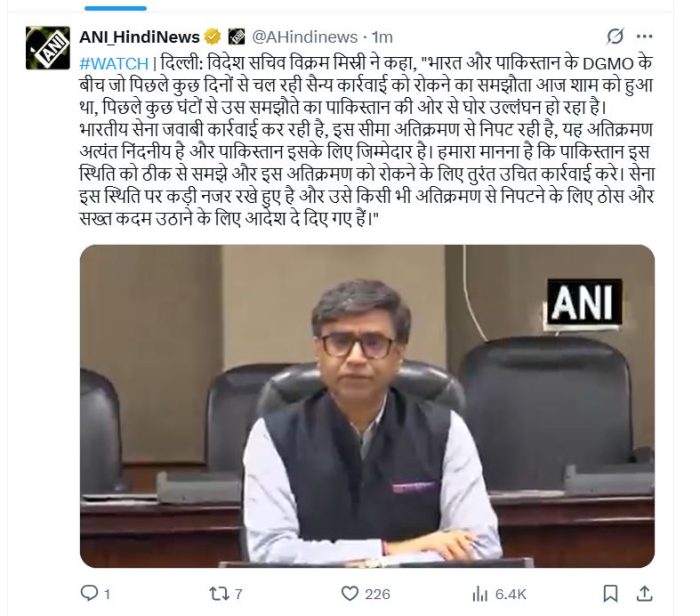Open the 1m timestamp link
Image resolution: width=700 pixels, height=616 pixels.
click(x=382, y=37)
